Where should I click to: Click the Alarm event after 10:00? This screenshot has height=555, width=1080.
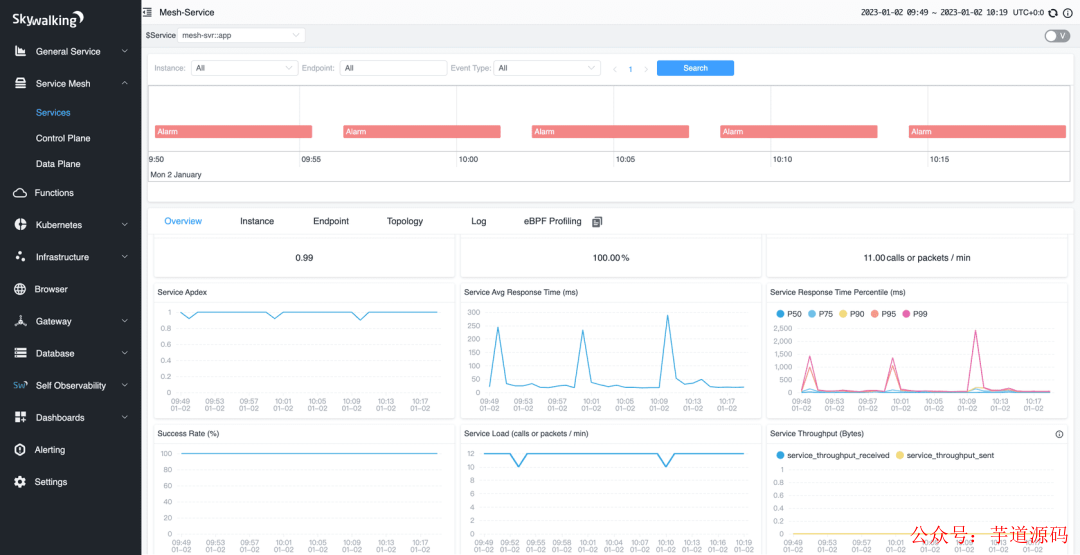click(x=610, y=132)
